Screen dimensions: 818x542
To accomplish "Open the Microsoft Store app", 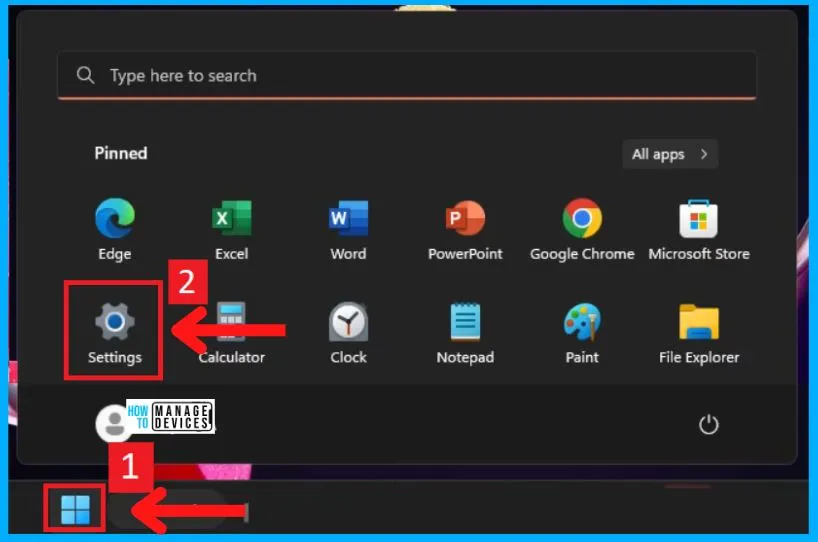I will (699, 228).
